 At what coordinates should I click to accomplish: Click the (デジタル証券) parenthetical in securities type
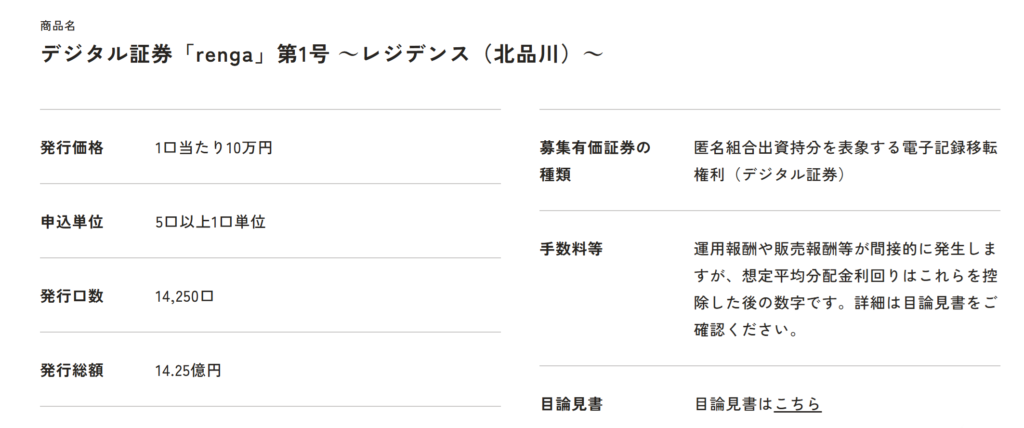[x=788, y=174]
